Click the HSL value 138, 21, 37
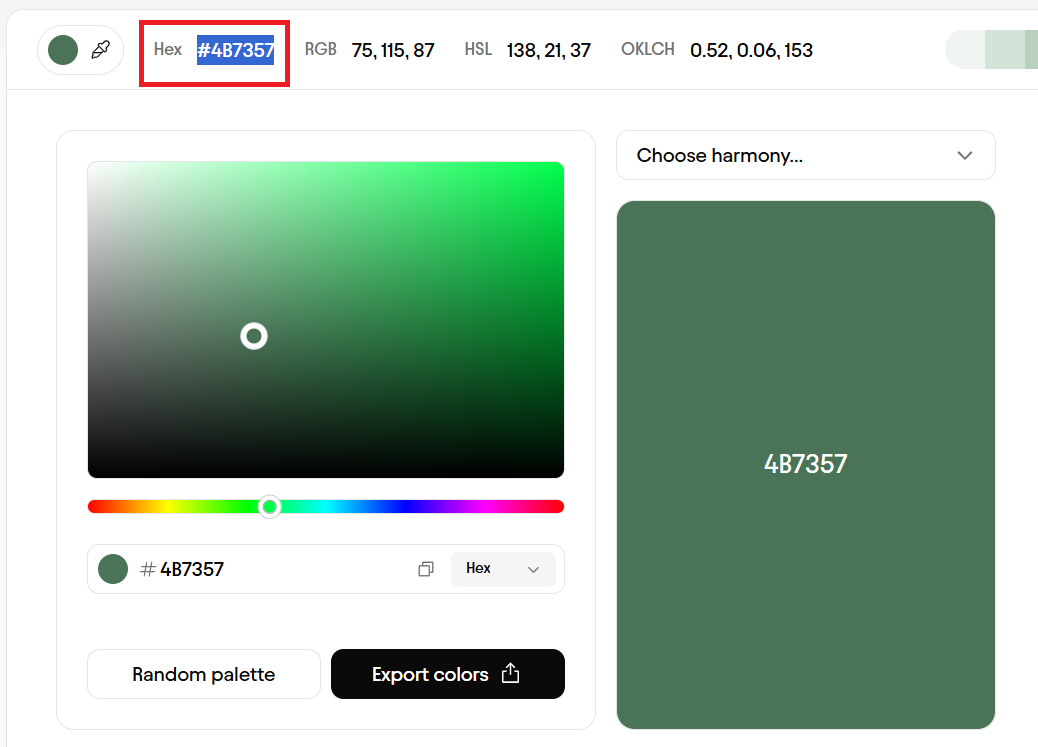 548,50
